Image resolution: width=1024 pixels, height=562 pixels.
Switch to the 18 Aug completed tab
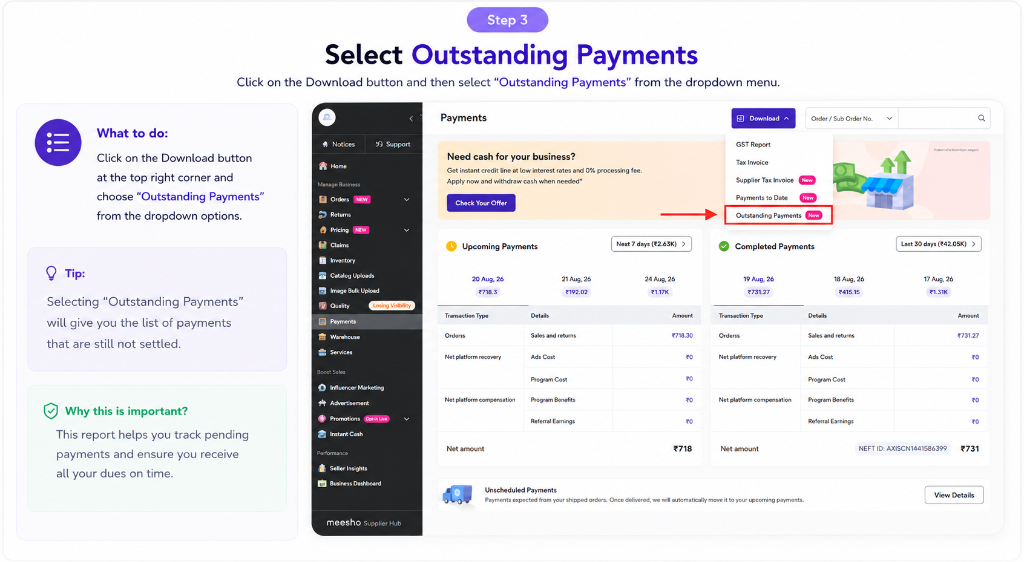(x=848, y=285)
